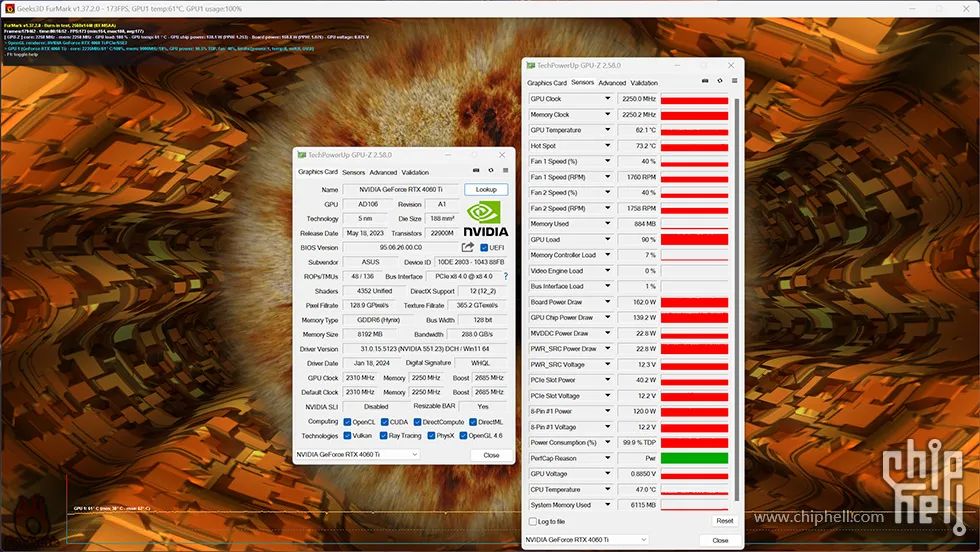The height and width of the screenshot is (552, 980).
Task: Click the Release Date field May 18, 2023
Action: (365, 233)
